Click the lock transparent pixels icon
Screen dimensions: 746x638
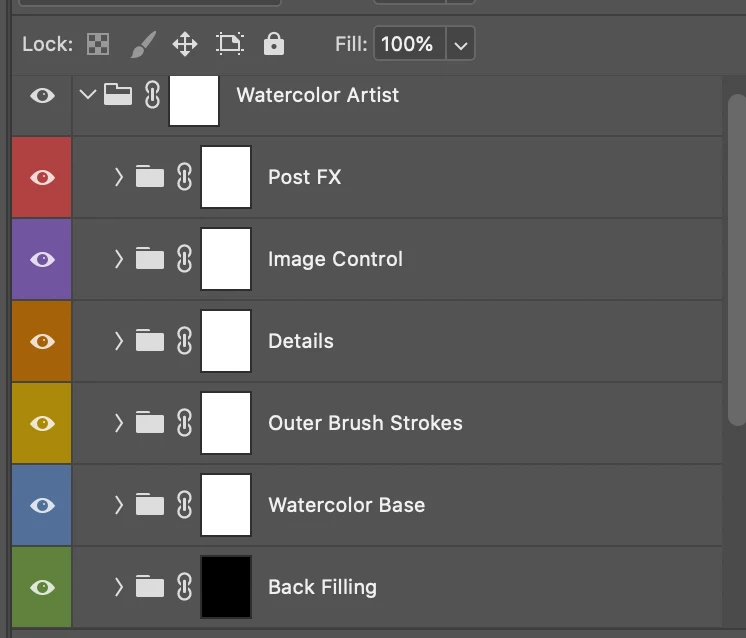tap(98, 44)
